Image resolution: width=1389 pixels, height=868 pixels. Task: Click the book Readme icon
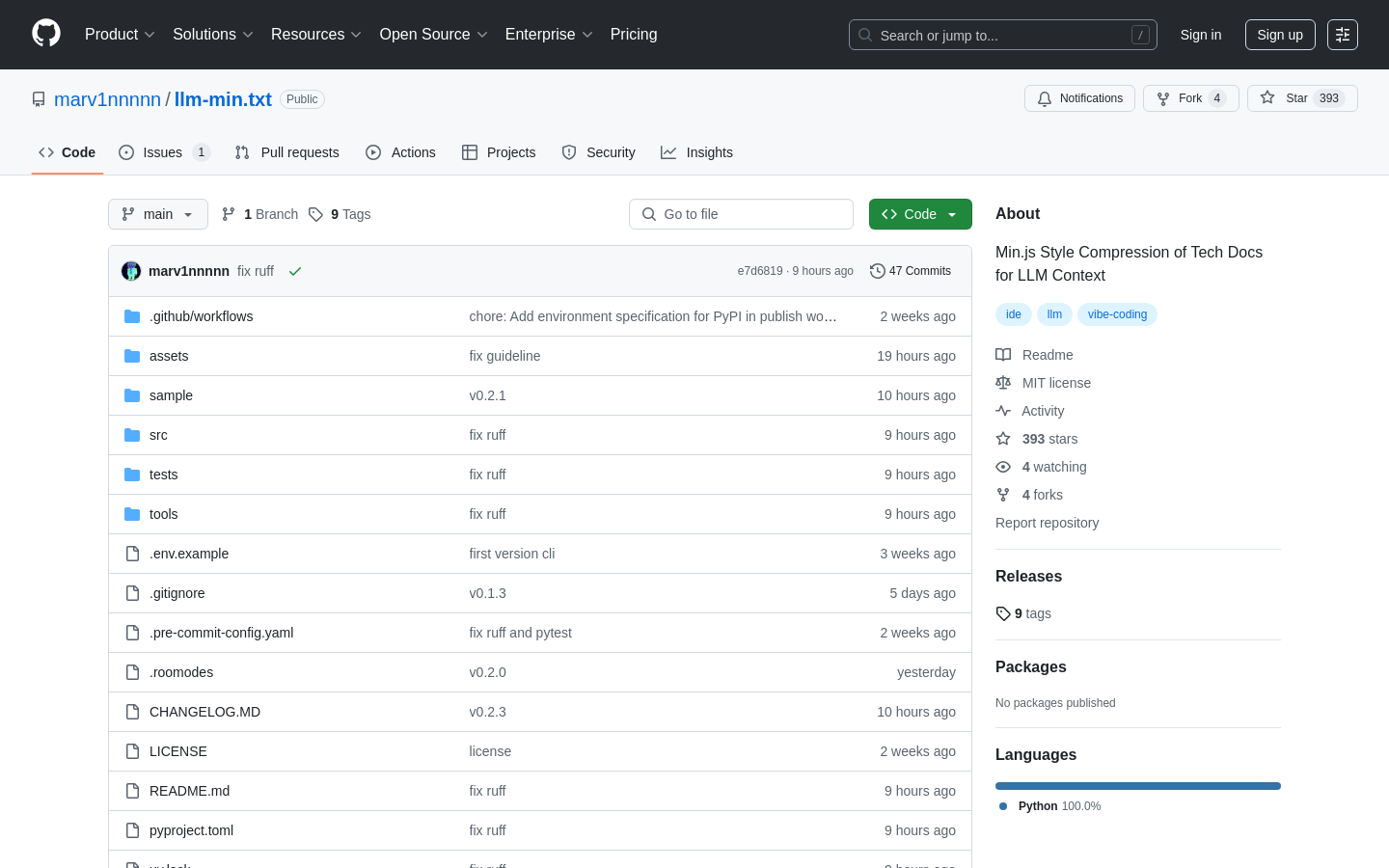click(x=1003, y=355)
